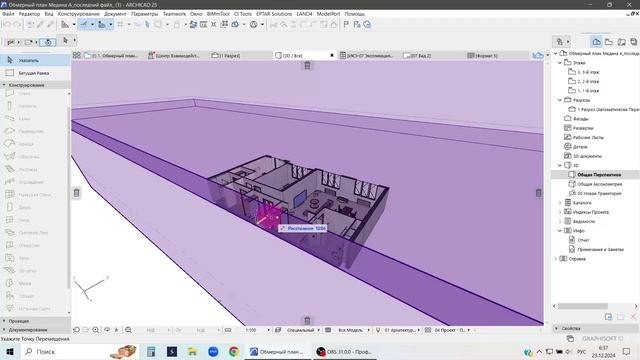The height and width of the screenshot is (360, 640).
Task: Switch to the Центр Взаимодейст... tab
Action: pyautogui.click(x=177, y=56)
